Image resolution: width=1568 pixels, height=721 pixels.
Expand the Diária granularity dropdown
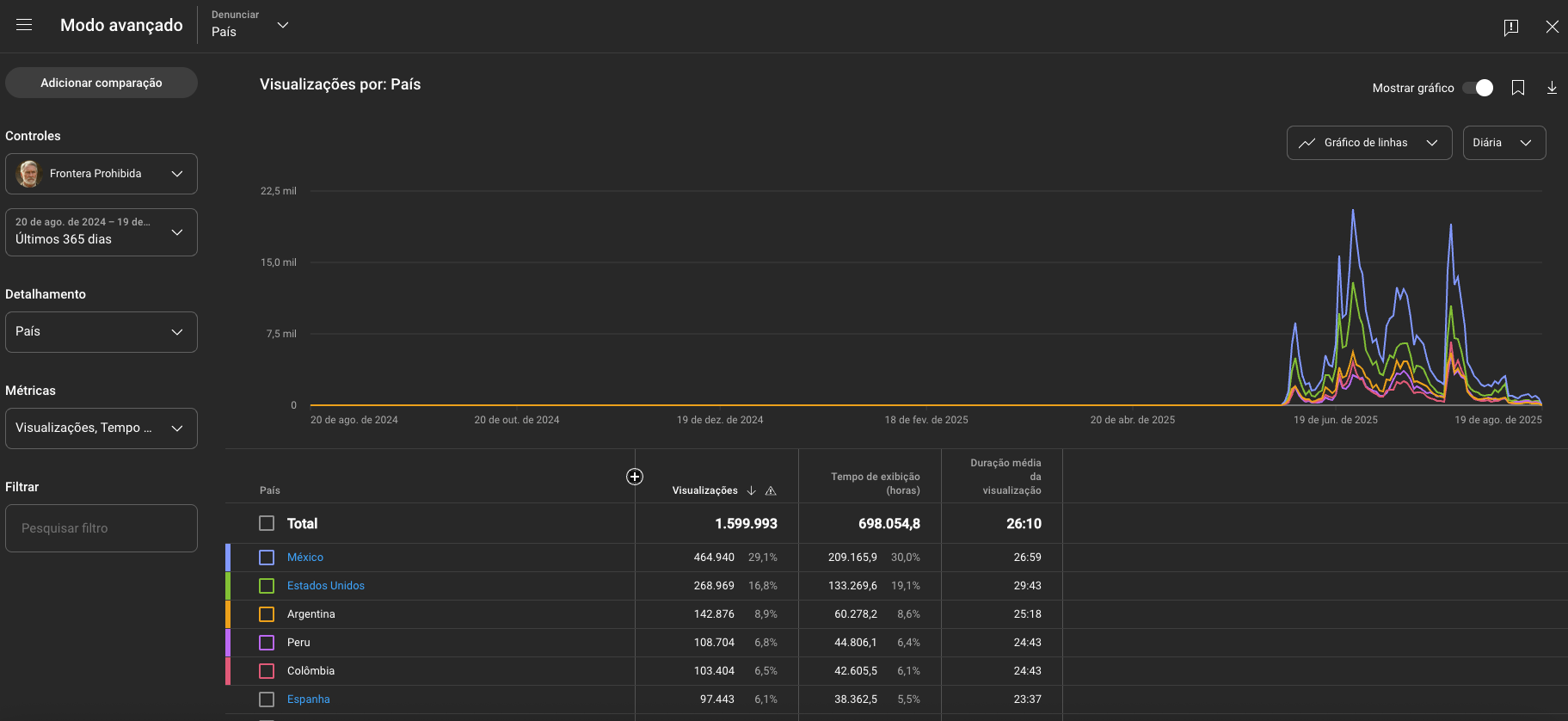[1503, 143]
